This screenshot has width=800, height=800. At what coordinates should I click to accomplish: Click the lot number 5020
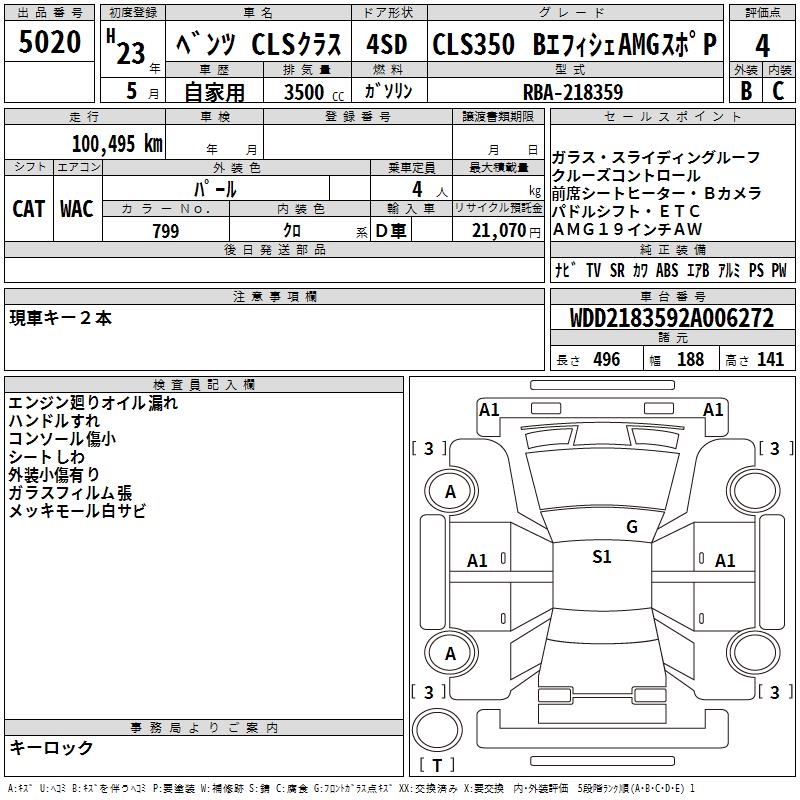(x=50, y=43)
